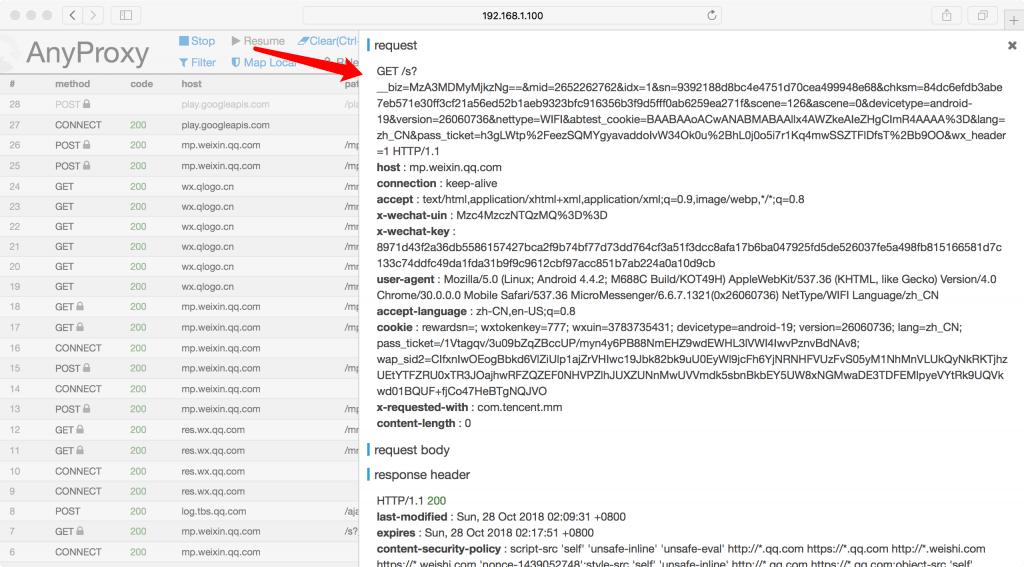
Task: Open row 18 GET mp.weixin.qq.com
Action: coord(180,306)
